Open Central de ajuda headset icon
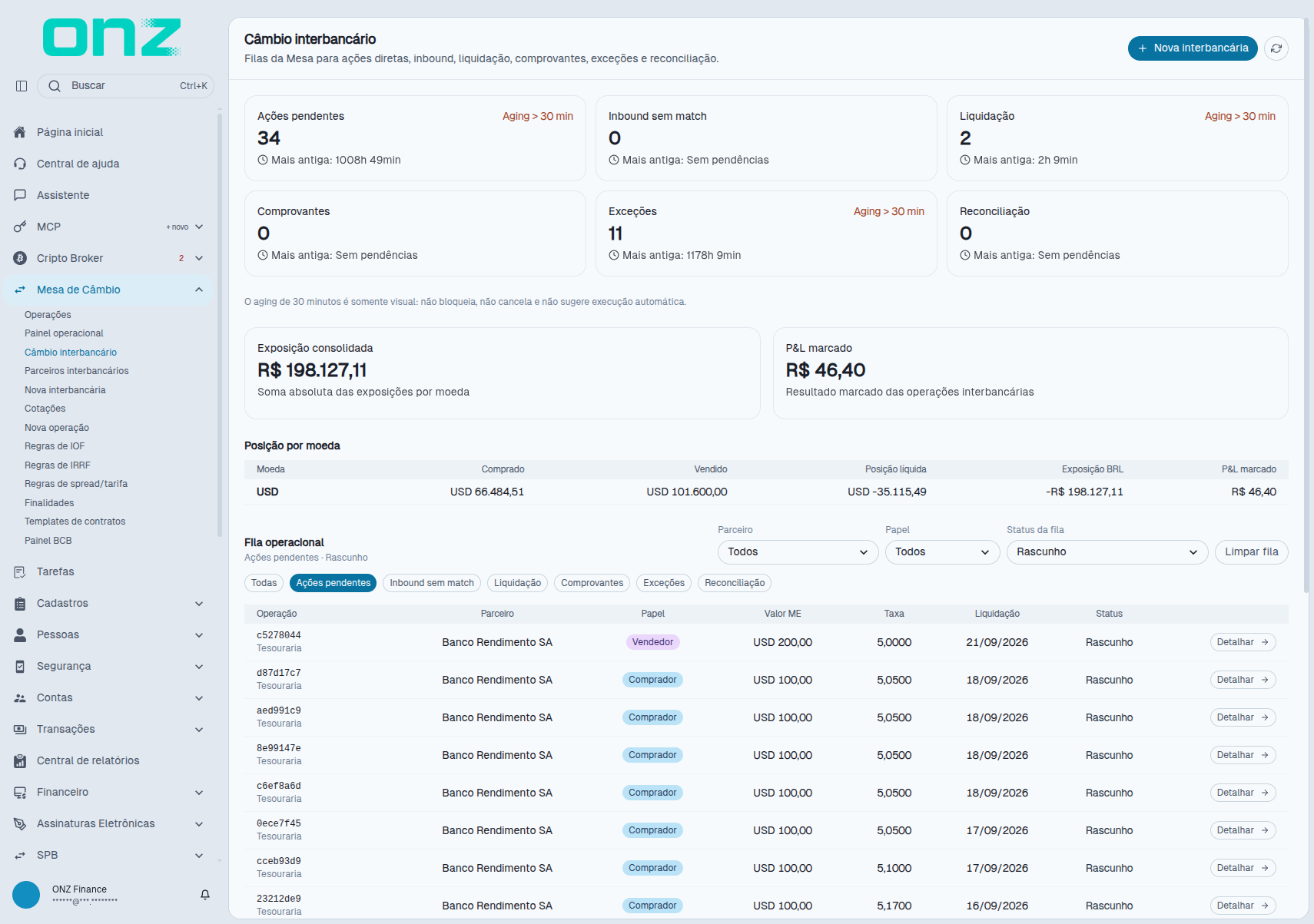1314x924 pixels. [20, 164]
